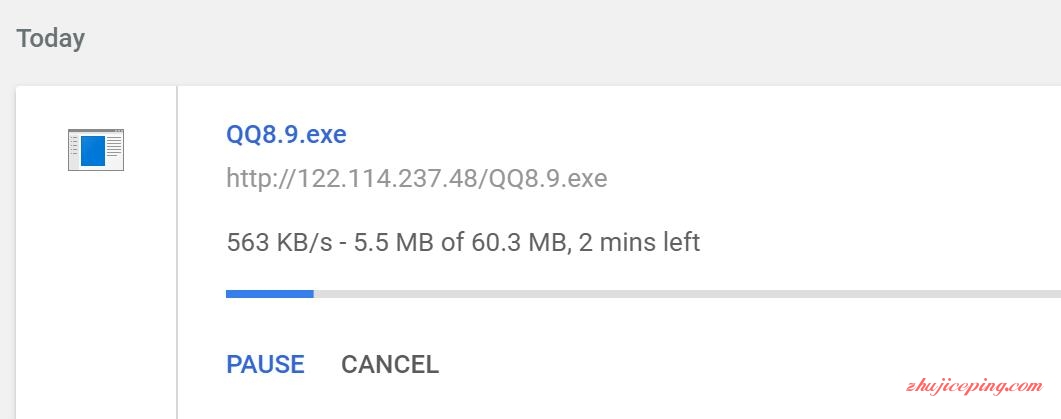This screenshot has width=1061, height=419.
Task: Click the 122.114.237.48 IP portion of URL
Action: (x=389, y=179)
